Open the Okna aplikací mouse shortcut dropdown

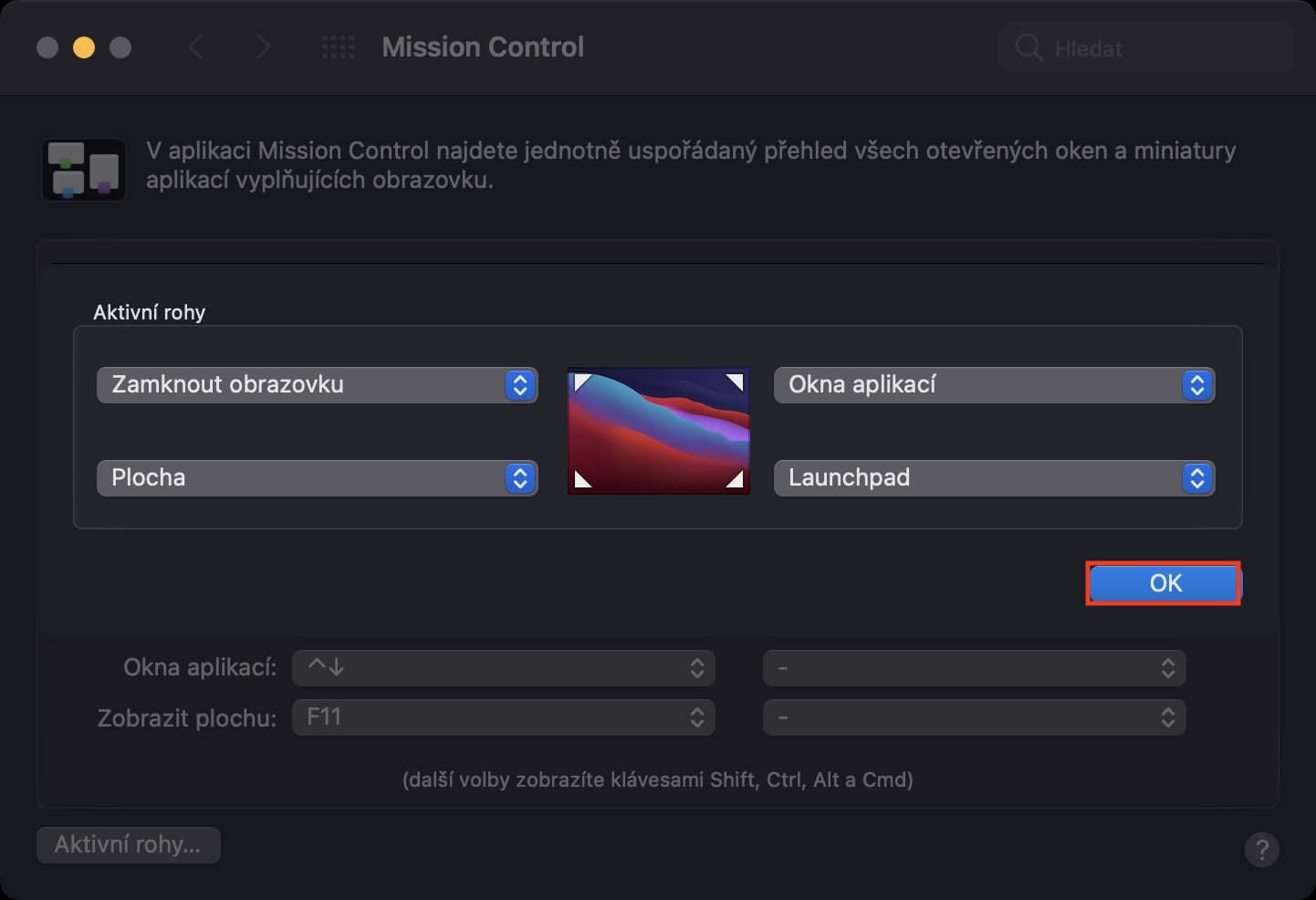point(974,668)
